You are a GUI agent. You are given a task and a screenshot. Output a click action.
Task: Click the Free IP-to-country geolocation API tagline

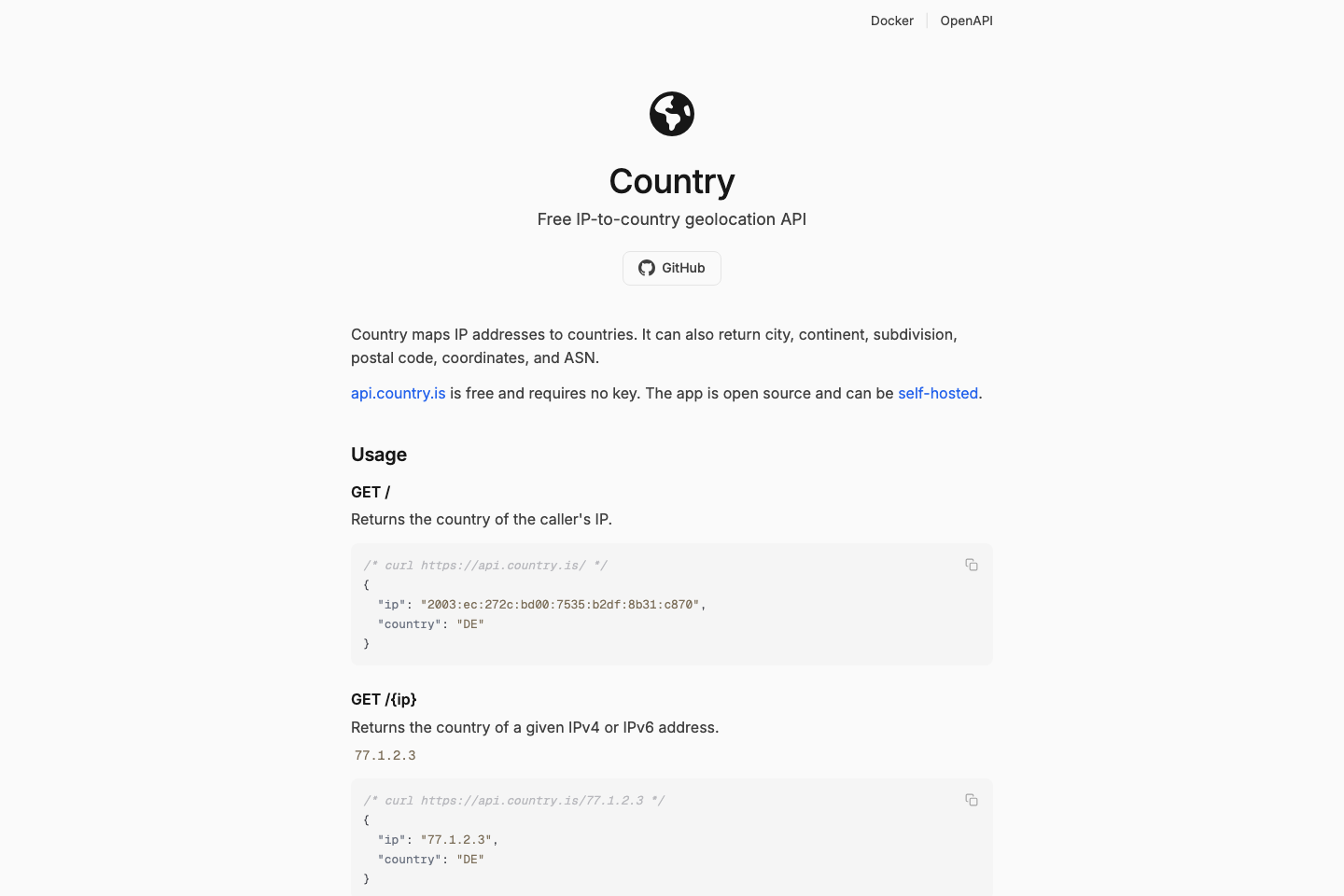coord(671,218)
